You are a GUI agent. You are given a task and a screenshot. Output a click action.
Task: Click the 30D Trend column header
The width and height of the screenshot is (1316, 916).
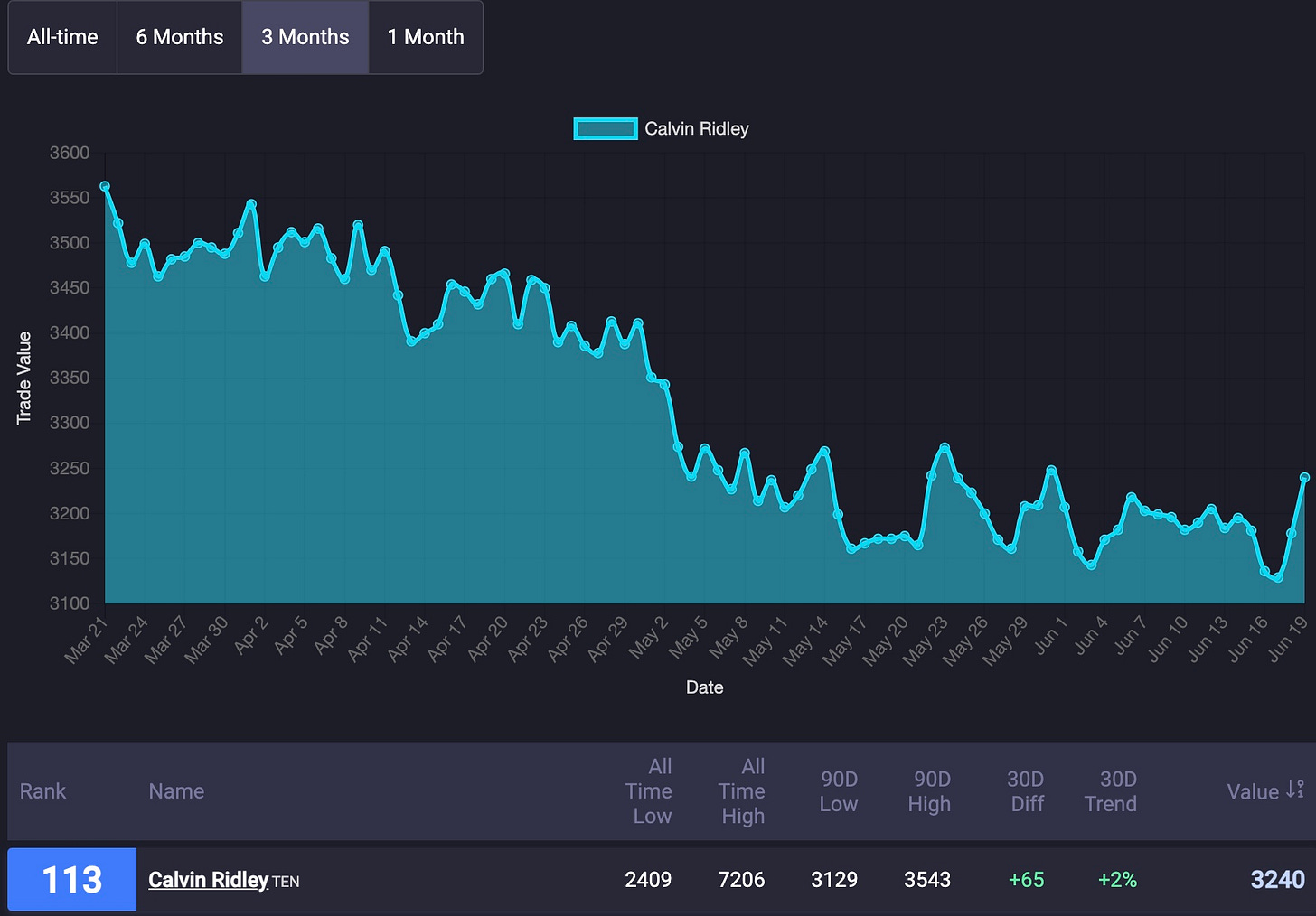tap(1112, 791)
